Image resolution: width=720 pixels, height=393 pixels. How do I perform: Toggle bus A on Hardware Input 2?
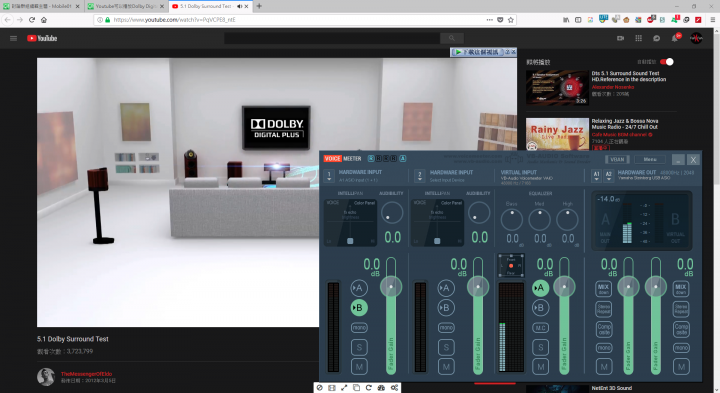coord(446,288)
